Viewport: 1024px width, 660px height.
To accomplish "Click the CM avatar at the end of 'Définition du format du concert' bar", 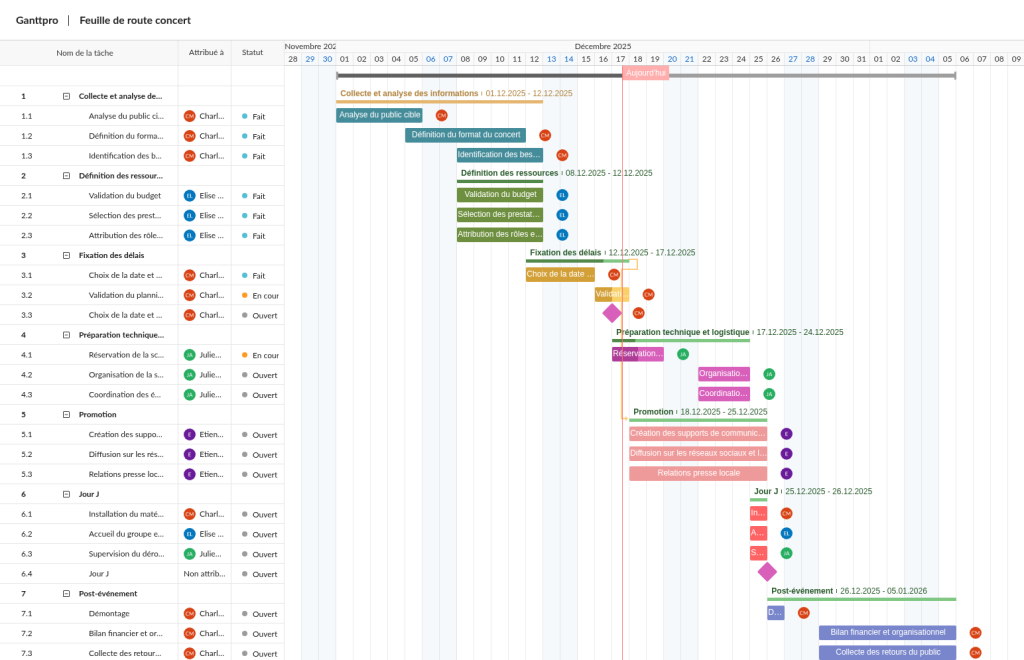I will point(545,135).
